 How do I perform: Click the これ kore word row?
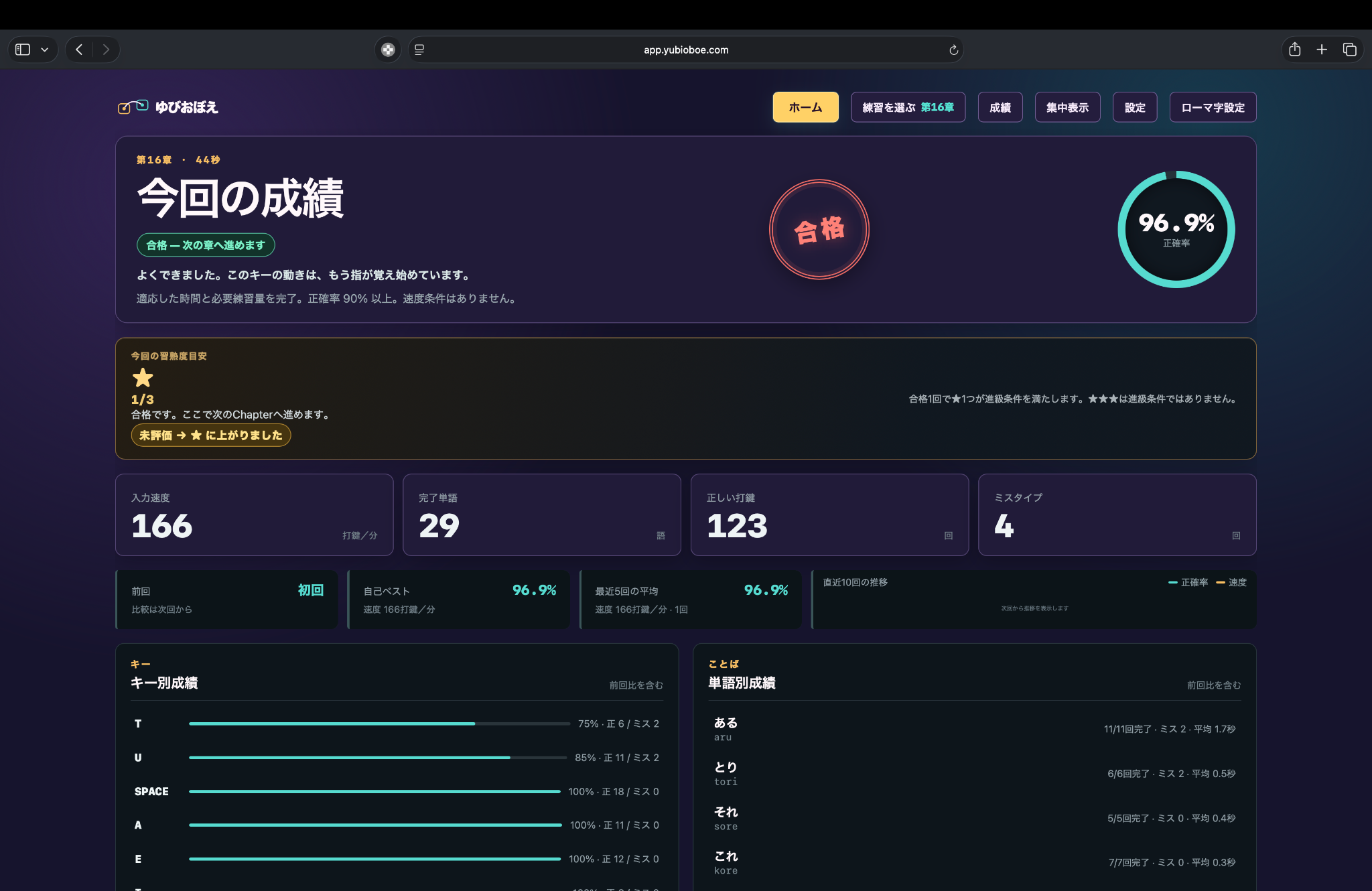coord(975,862)
